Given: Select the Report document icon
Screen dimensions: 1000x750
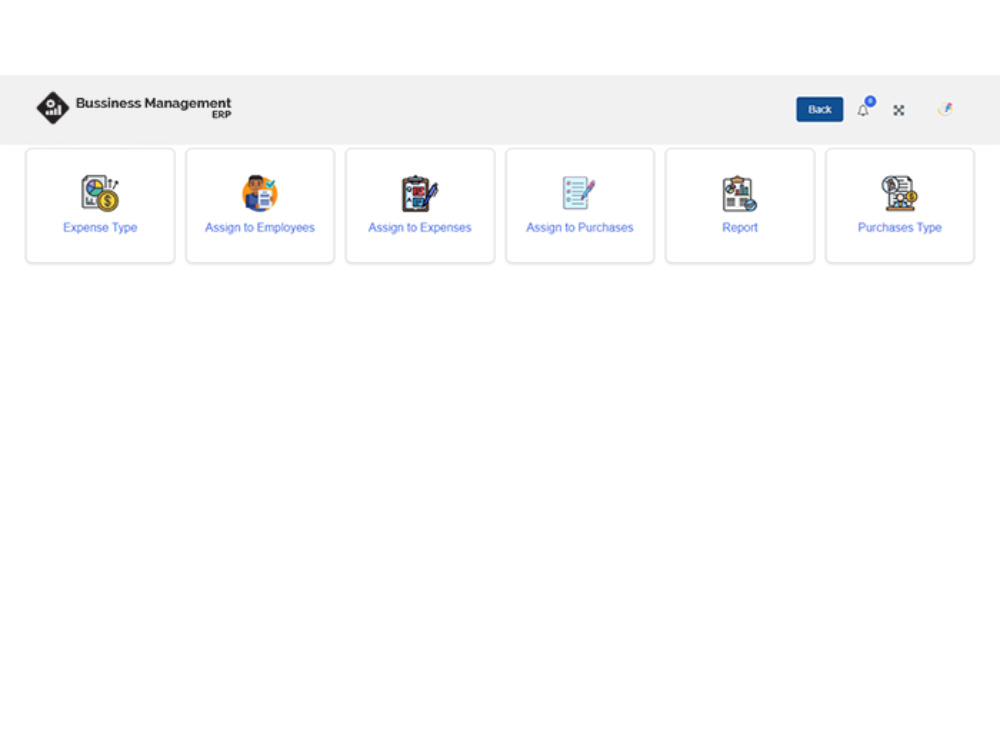Looking at the screenshot, I should tap(740, 192).
